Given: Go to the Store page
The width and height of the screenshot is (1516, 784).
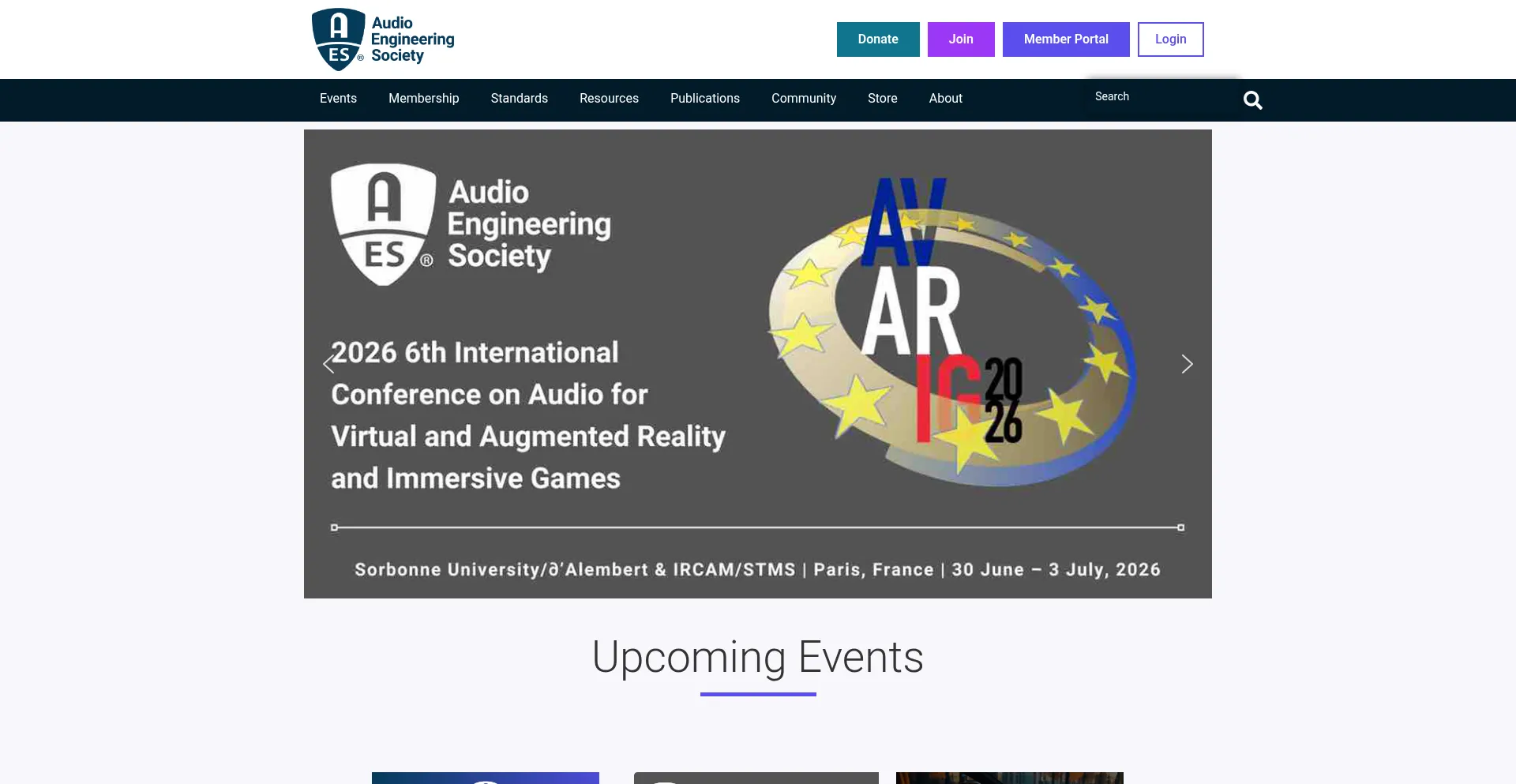Looking at the screenshot, I should click(882, 99).
